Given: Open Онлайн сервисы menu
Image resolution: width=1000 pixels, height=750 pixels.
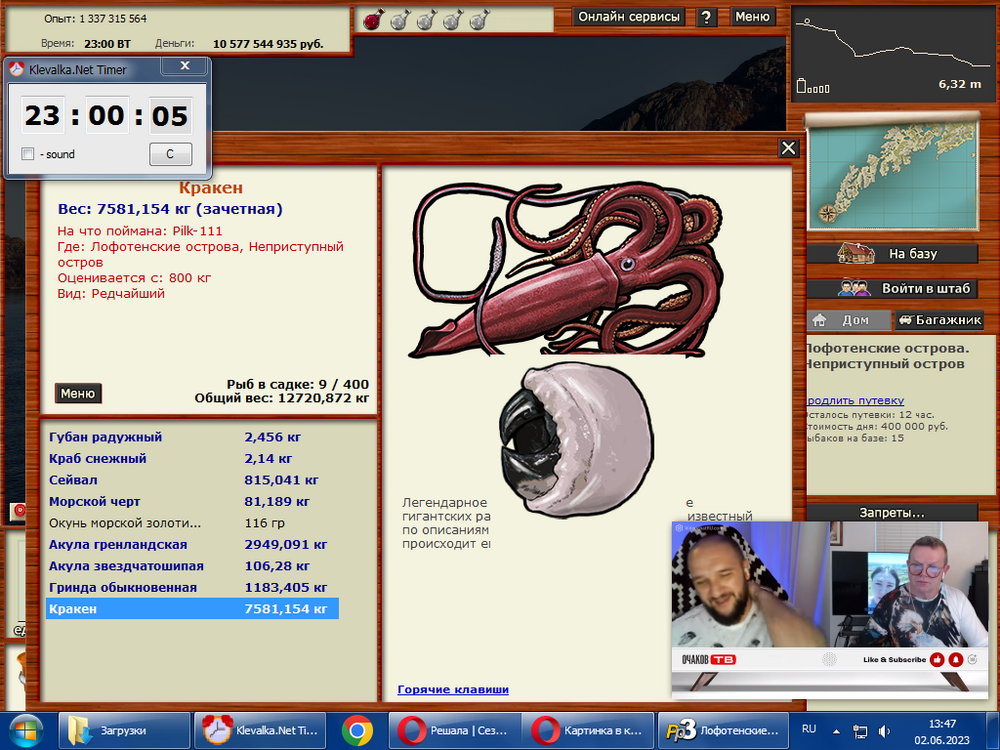Looking at the screenshot, I should [630, 17].
